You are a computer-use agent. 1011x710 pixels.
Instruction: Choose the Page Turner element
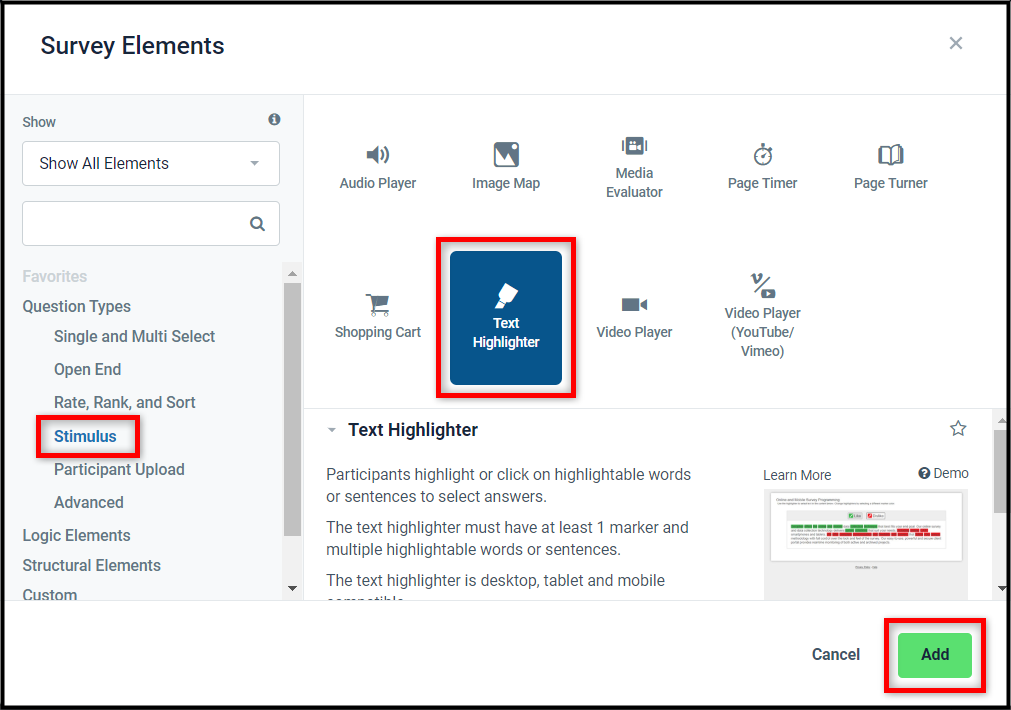[890, 168]
